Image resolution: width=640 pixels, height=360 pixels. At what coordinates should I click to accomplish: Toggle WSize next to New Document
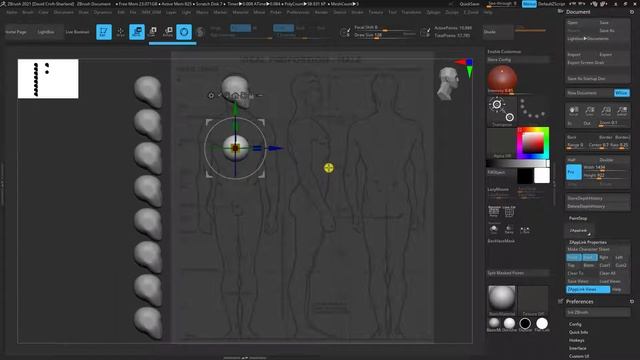coord(622,93)
